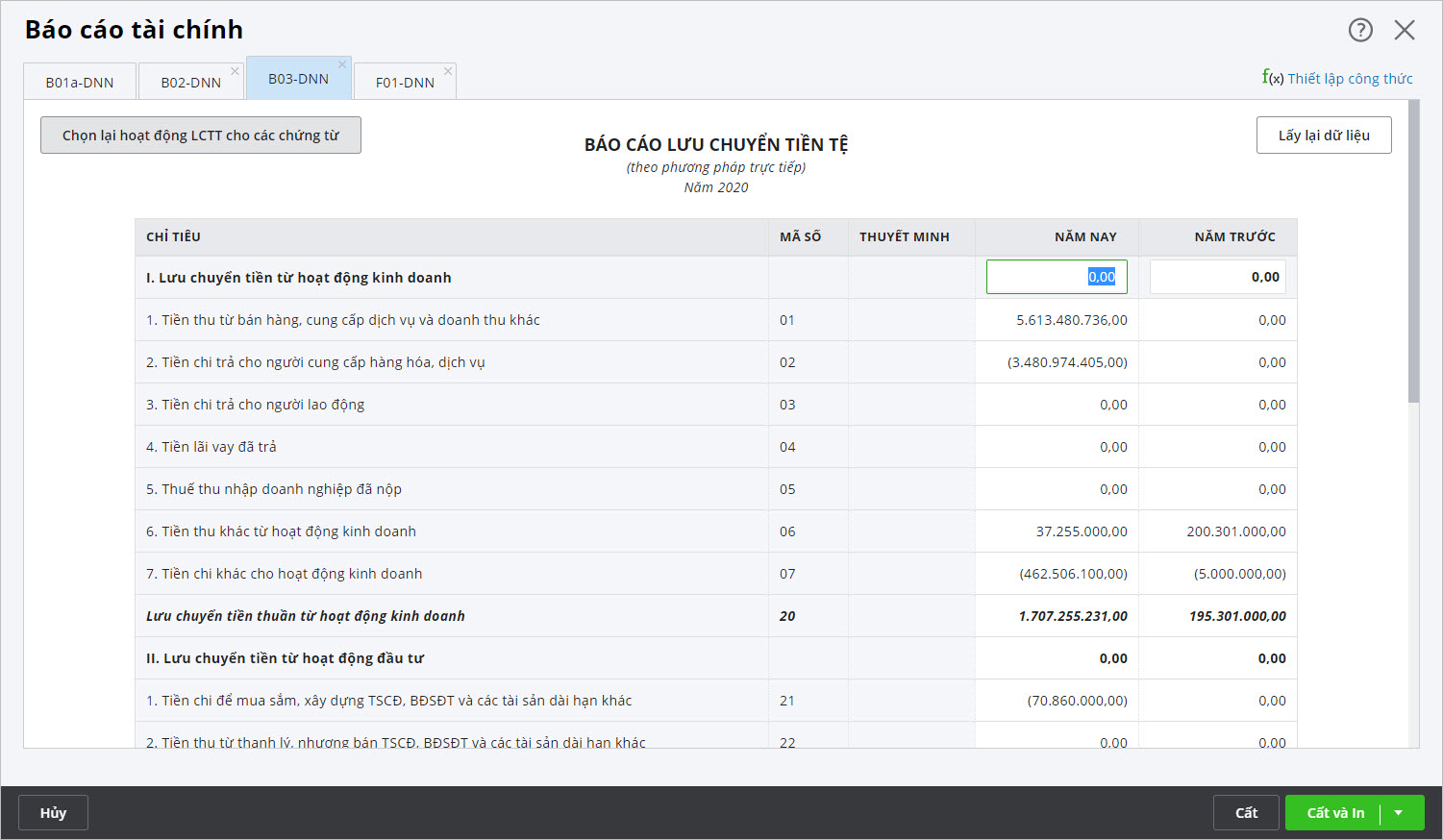Open Thiết lập công thức link
The image size is (1443, 840).
coord(1350,79)
